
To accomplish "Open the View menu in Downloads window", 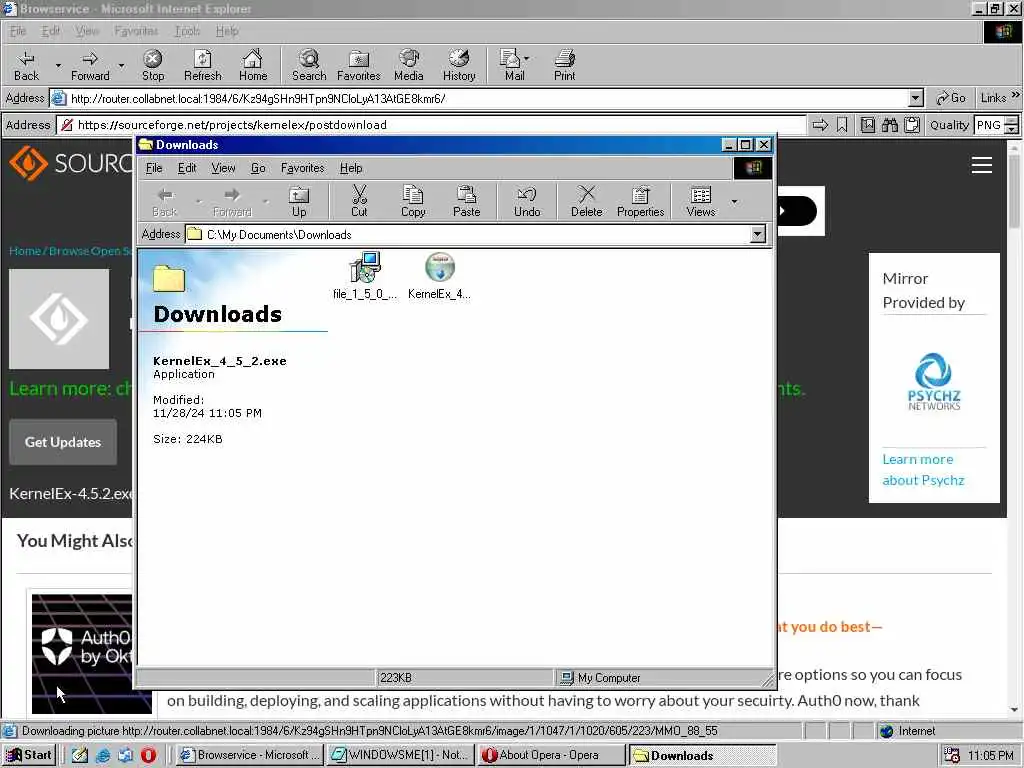I will pyautogui.click(x=223, y=168).
